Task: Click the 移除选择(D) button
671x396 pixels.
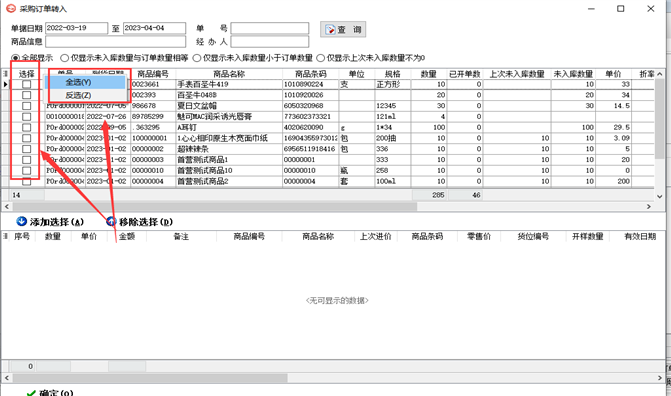Action: coord(140,222)
